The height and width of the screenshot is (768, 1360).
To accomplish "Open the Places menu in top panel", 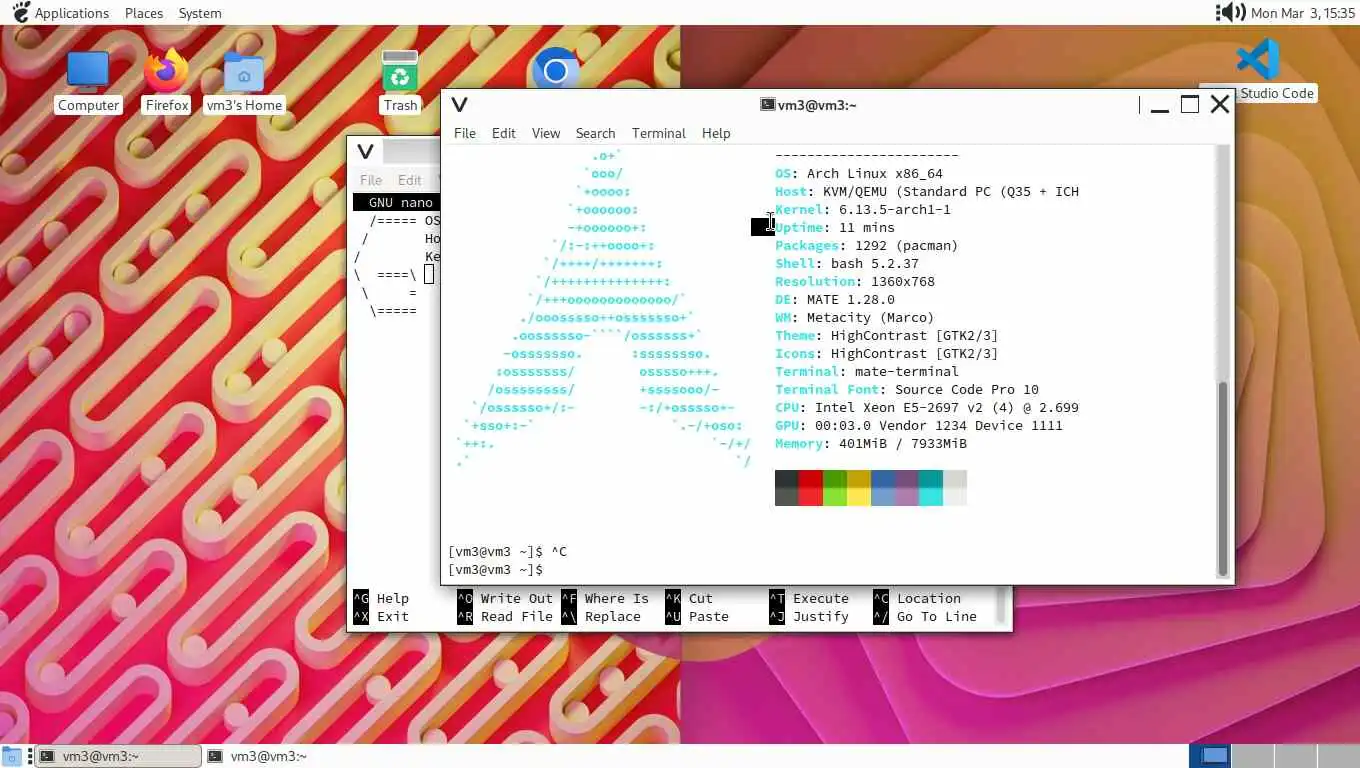I will (x=144, y=13).
